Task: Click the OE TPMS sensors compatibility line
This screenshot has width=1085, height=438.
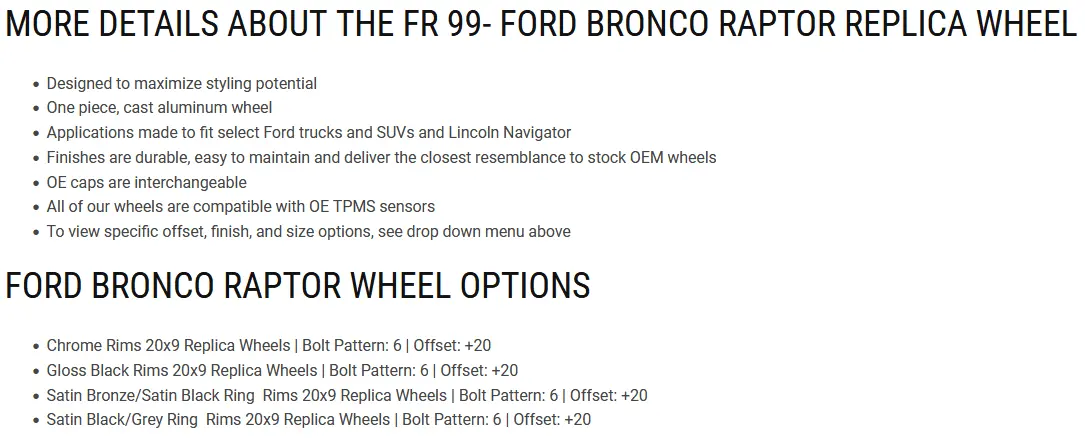Action: click(241, 206)
